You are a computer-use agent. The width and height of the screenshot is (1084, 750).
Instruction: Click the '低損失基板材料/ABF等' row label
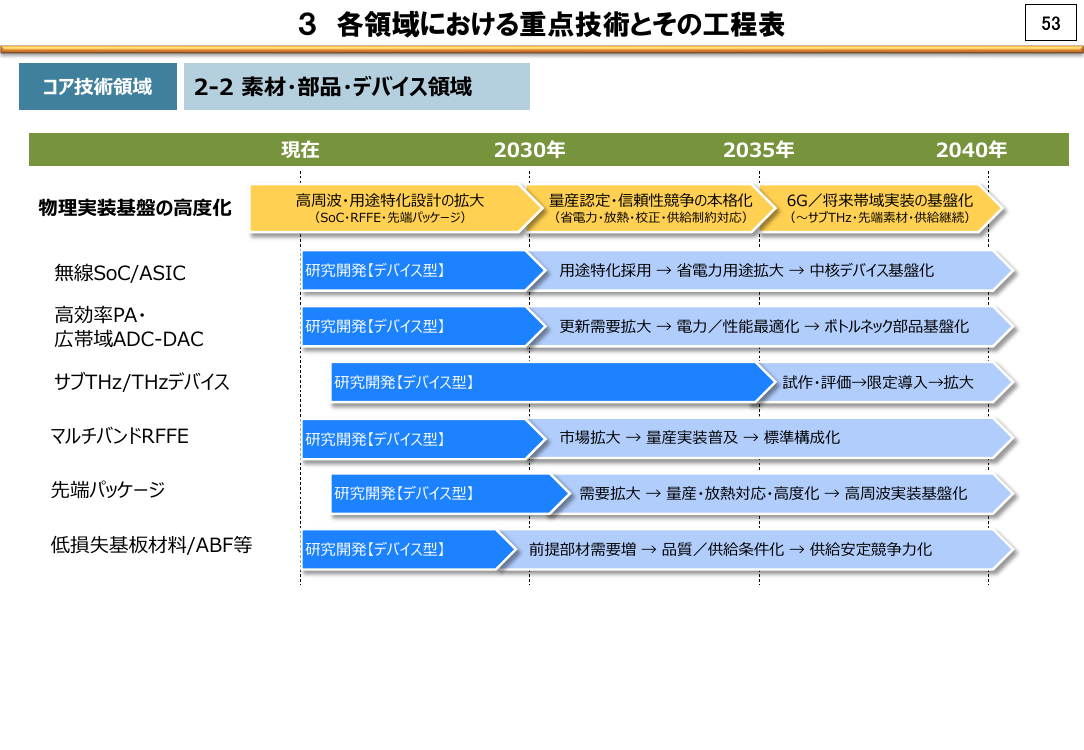pyautogui.click(x=151, y=545)
